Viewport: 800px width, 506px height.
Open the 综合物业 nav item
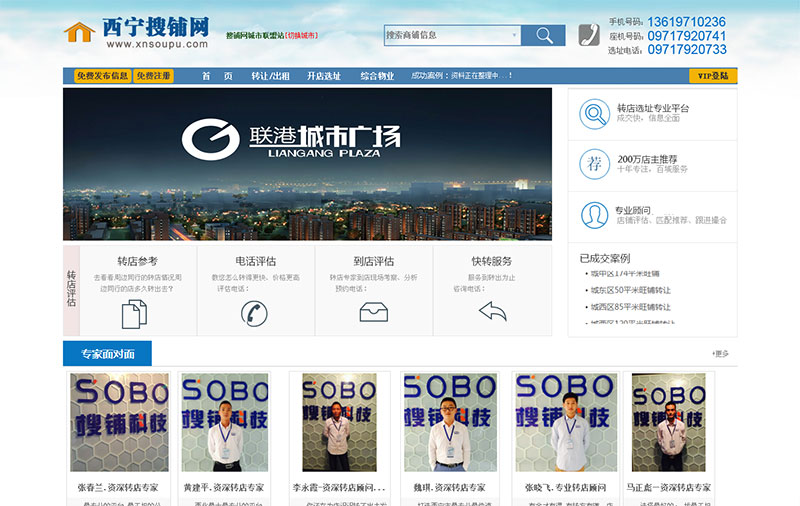pos(377,76)
